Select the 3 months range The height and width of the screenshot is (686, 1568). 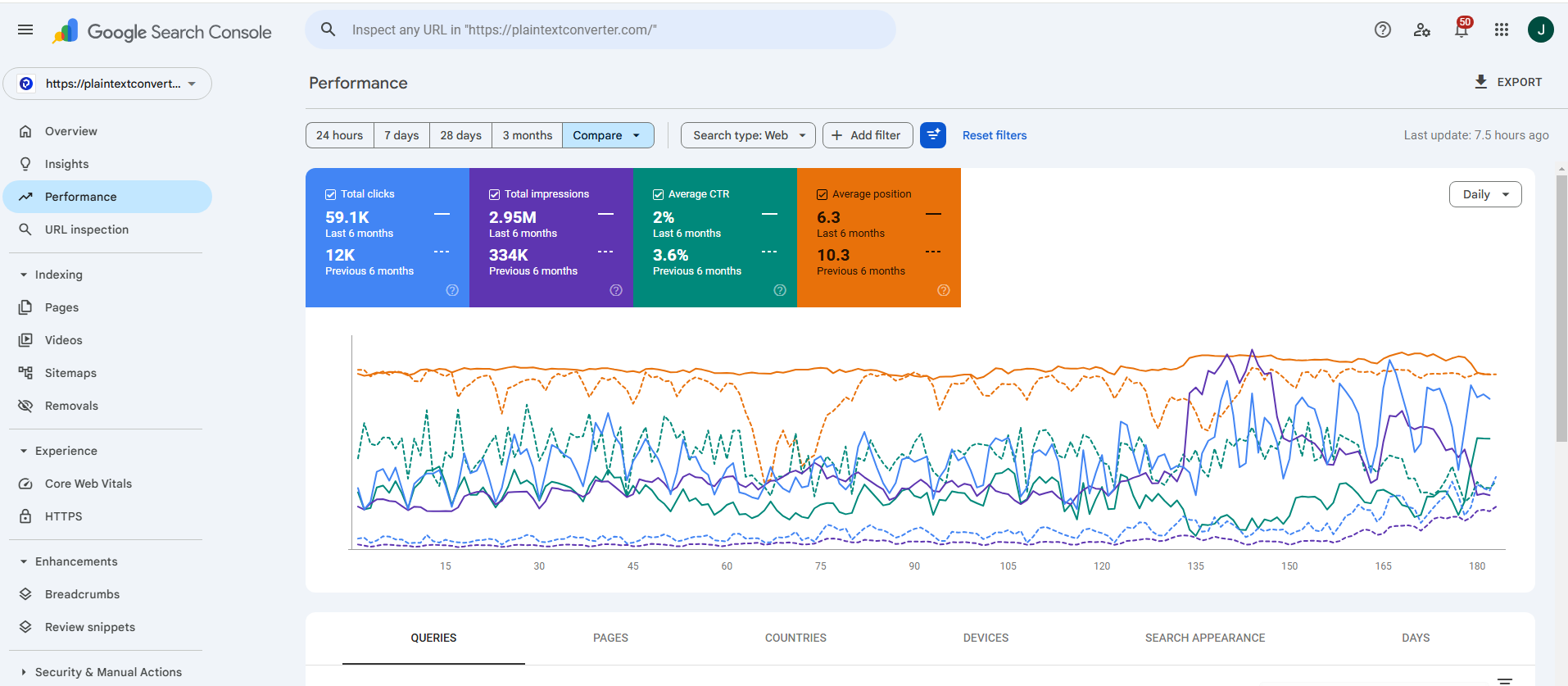(528, 135)
